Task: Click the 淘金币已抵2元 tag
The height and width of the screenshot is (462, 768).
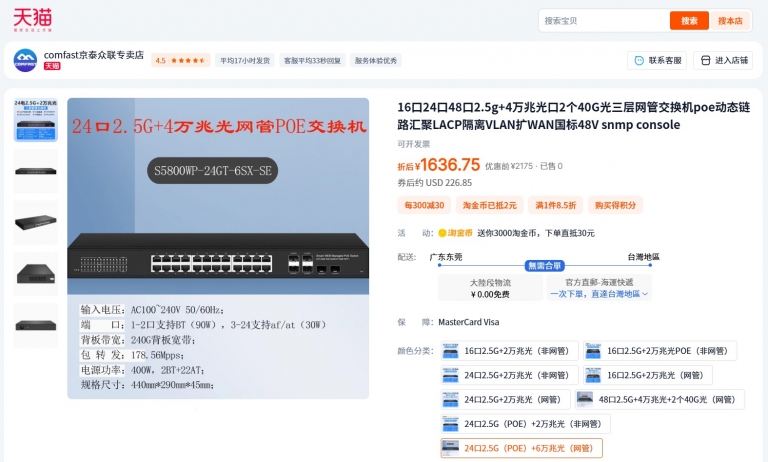Action: pyautogui.click(x=490, y=205)
